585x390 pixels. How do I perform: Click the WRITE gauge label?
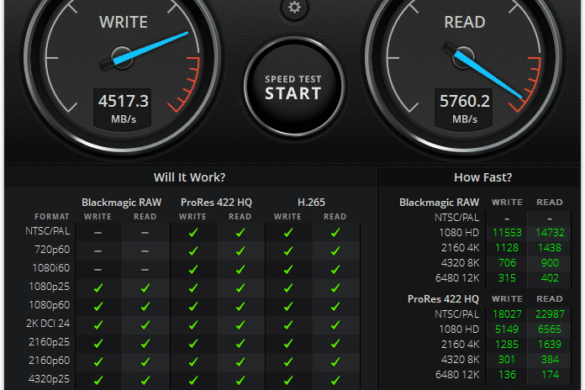pyautogui.click(x=123, y=22)
